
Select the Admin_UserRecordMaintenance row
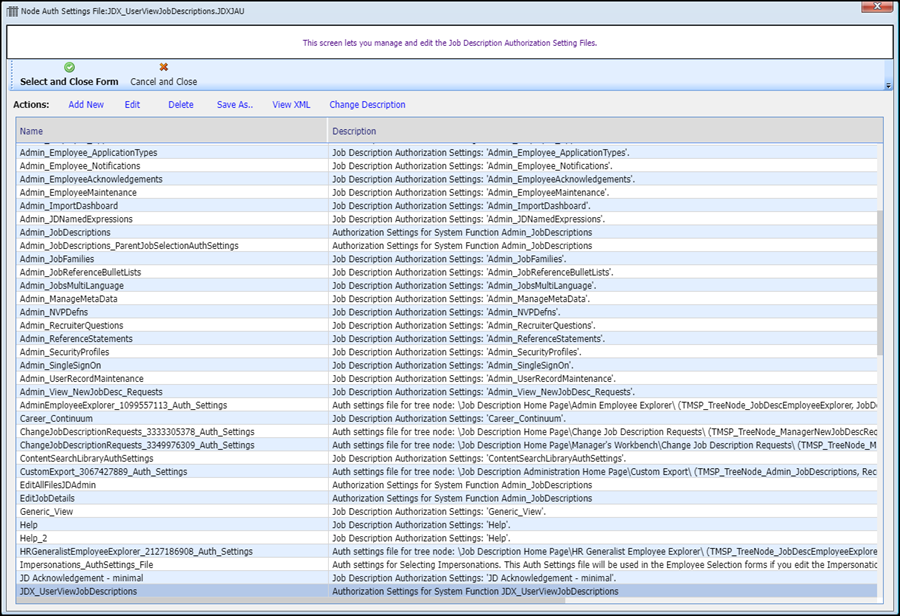click(x=447, y=378)
